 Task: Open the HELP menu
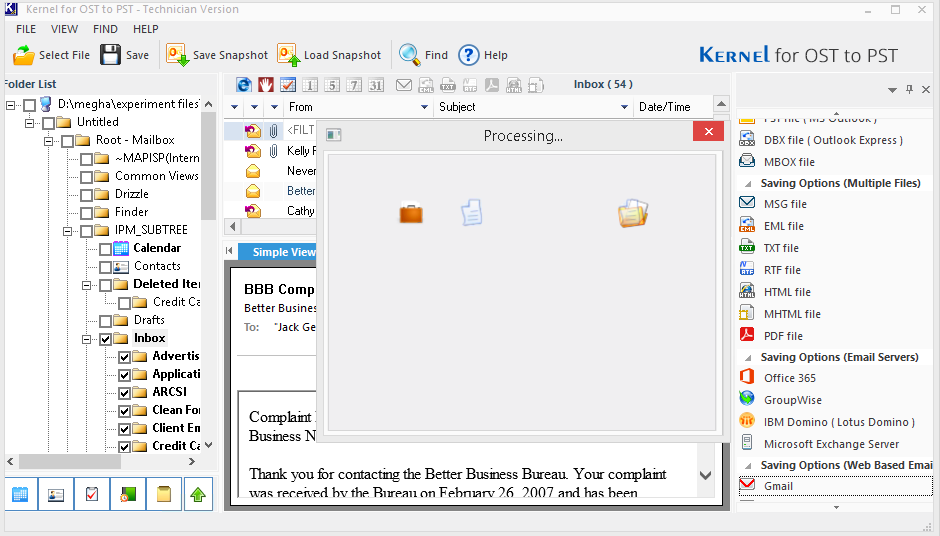click(146, 29)
